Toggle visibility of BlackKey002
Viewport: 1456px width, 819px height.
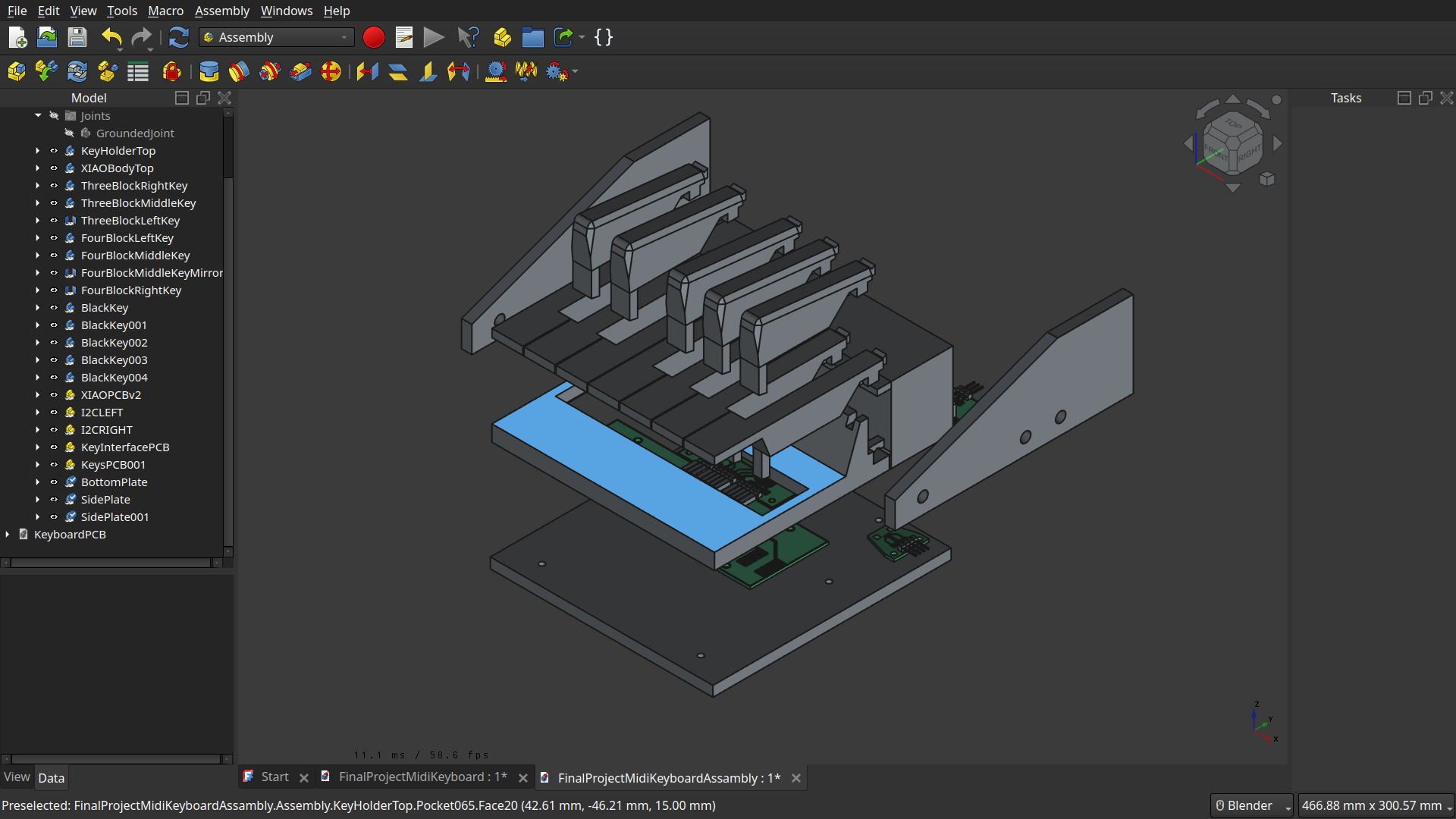54,343
